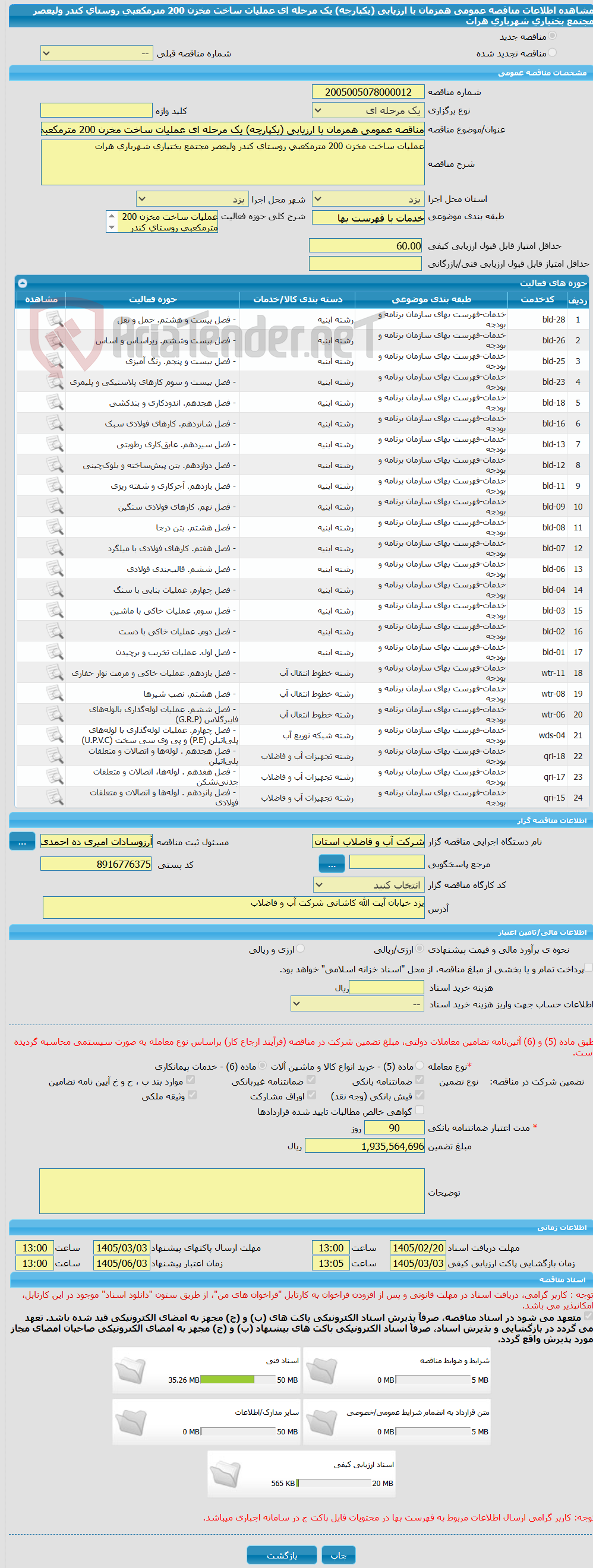
Task: Click the اسناد ارزیابی کیفی usage bar
Action: [334, 1484]
